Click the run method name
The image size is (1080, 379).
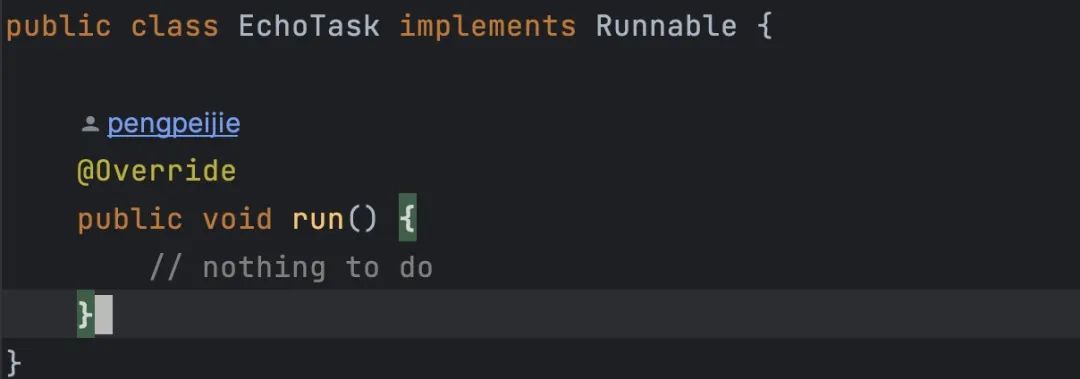(x=318, y=220)
